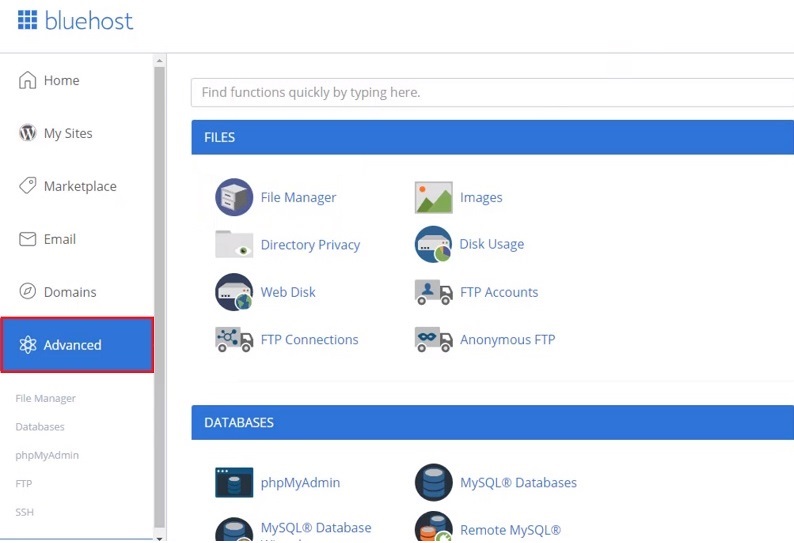Open the FTP Accounts truck icon

(x=433, y=292)
